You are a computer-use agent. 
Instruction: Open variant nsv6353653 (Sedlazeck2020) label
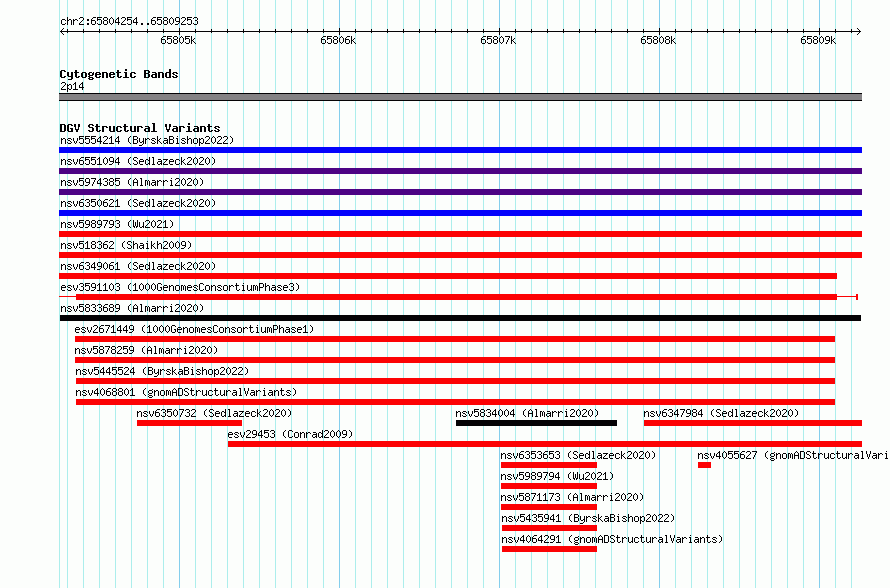[x=578, y=455]
